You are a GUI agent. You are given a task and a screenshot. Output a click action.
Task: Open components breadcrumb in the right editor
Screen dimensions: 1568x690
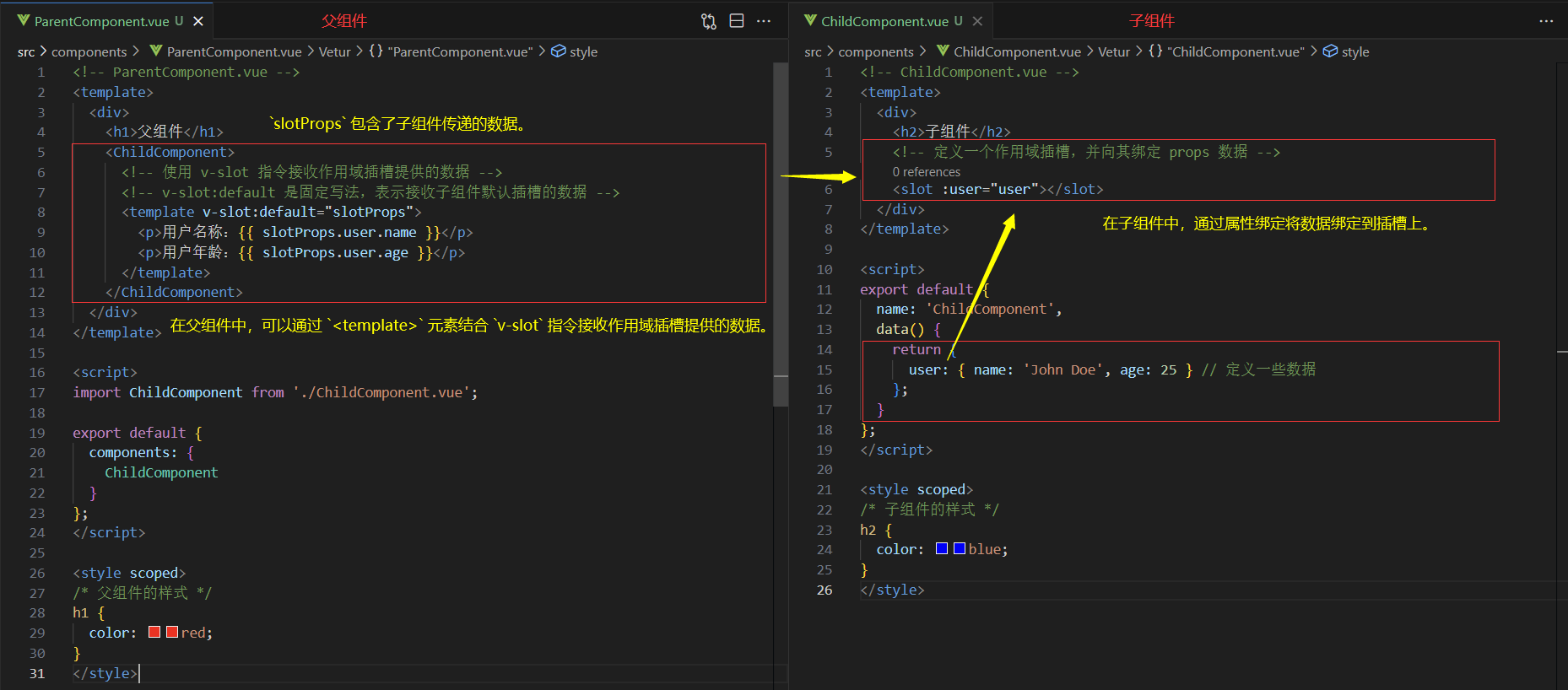[876, 51]
